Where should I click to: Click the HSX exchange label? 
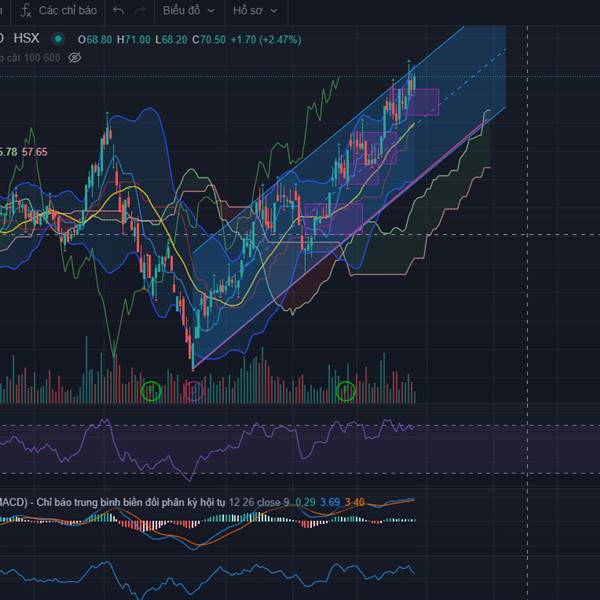coord(26,38)
